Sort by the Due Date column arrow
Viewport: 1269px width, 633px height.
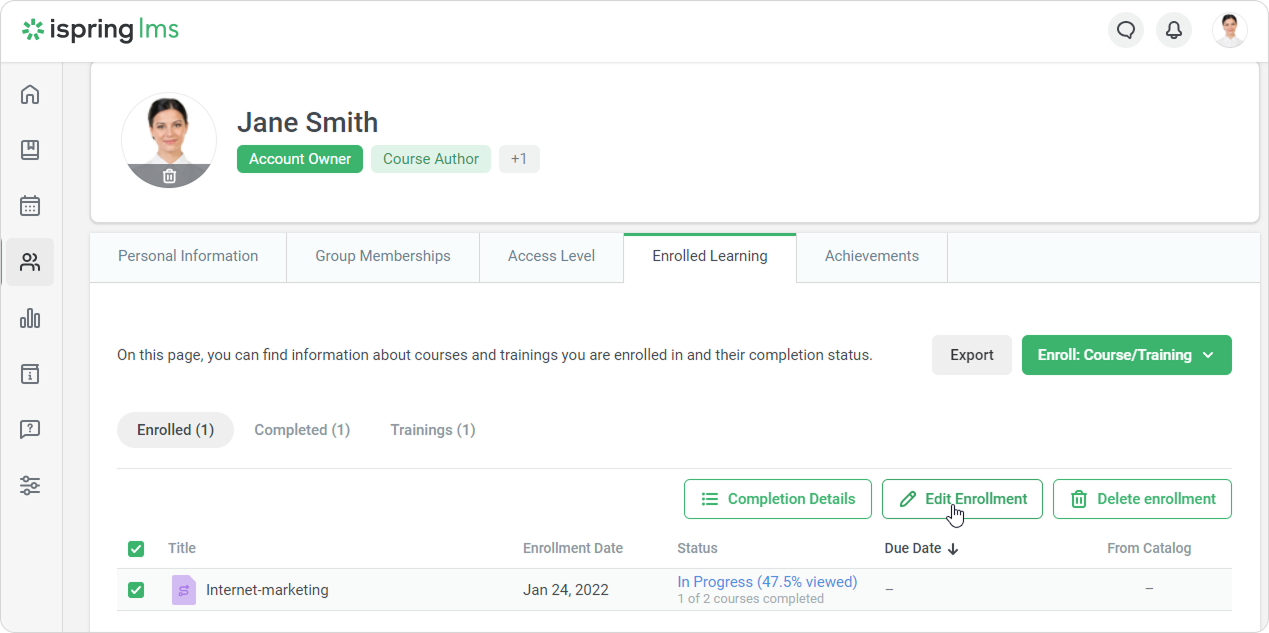click(x=953, y=549)
